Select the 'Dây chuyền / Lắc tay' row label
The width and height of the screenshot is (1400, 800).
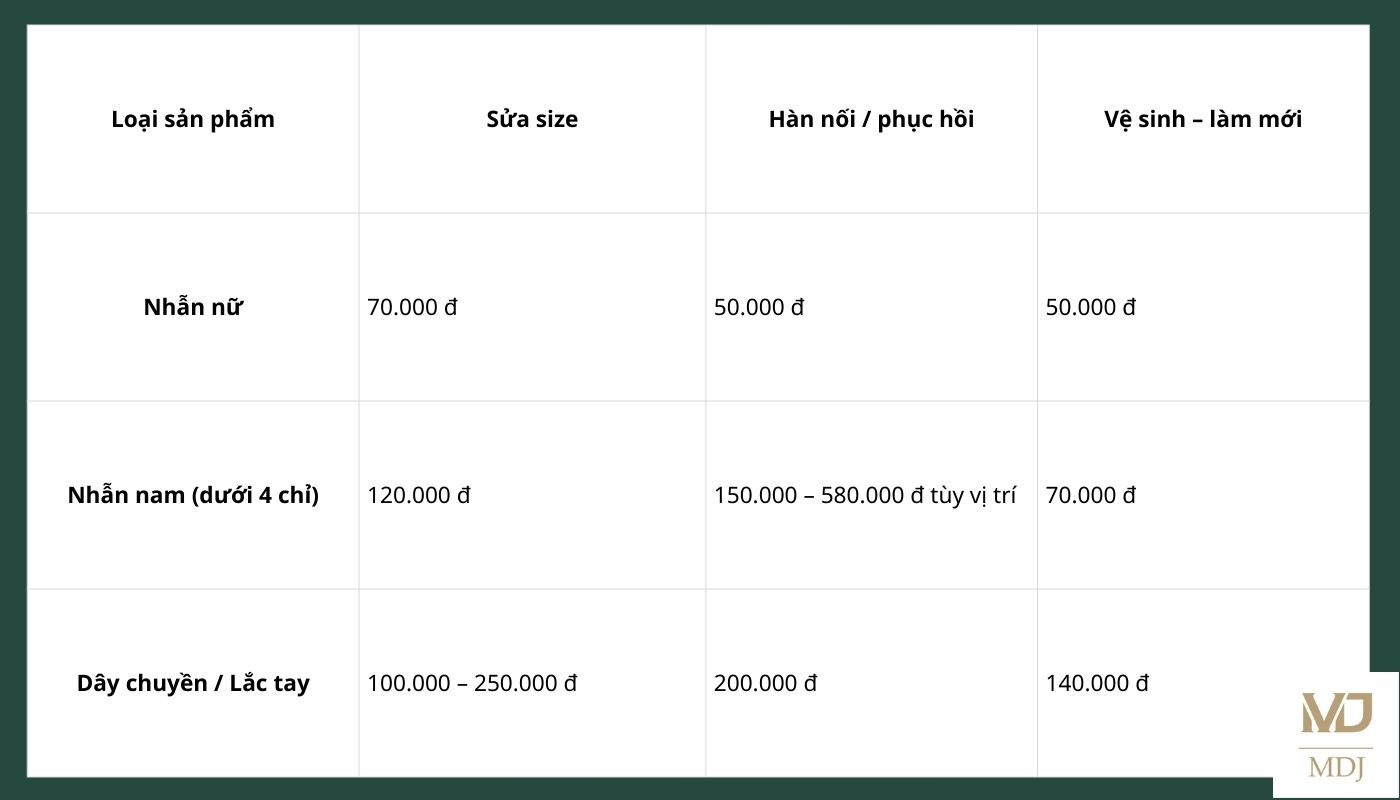[193, 683]
